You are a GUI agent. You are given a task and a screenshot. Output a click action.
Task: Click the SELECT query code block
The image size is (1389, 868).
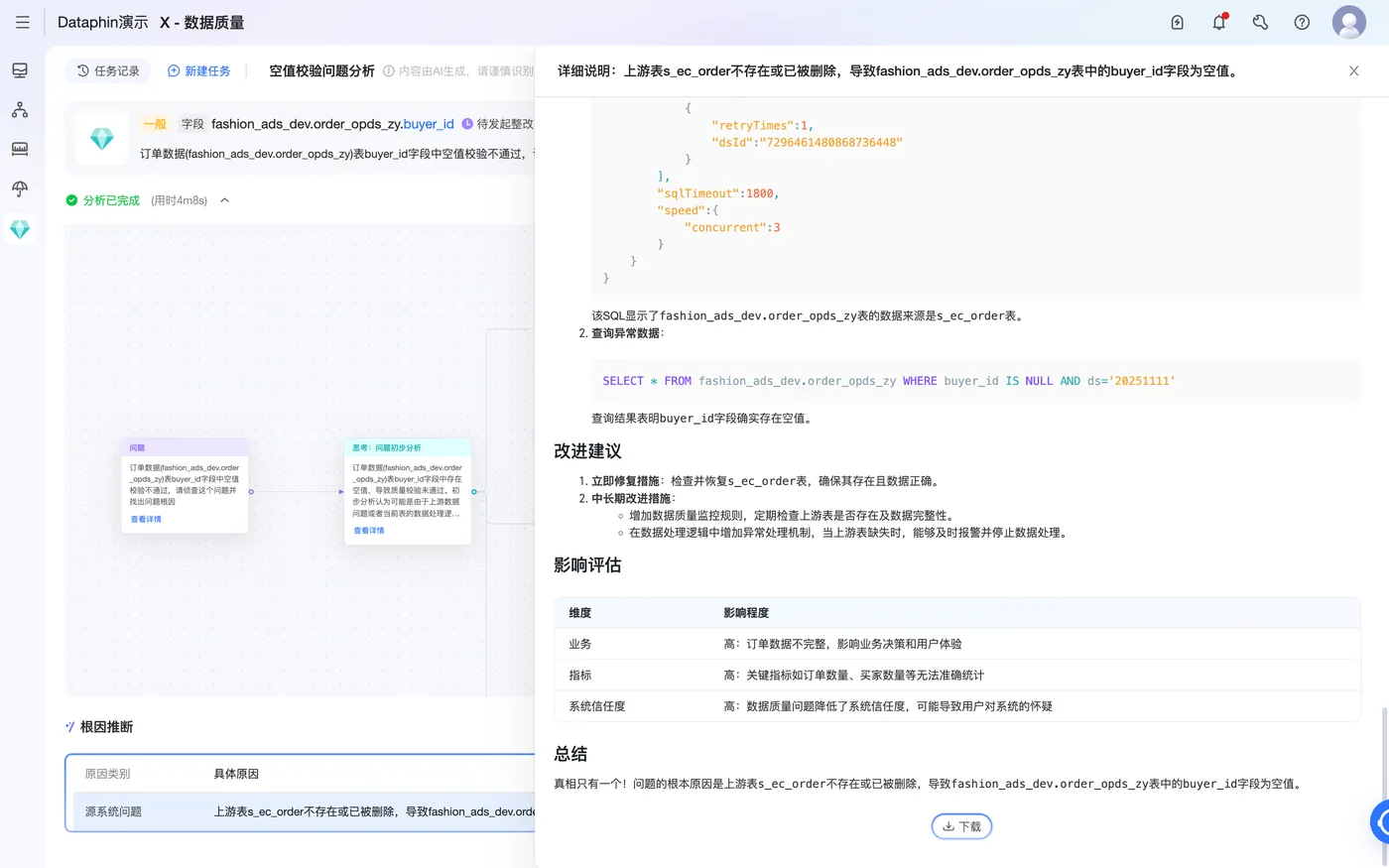[x=976, y=381]
